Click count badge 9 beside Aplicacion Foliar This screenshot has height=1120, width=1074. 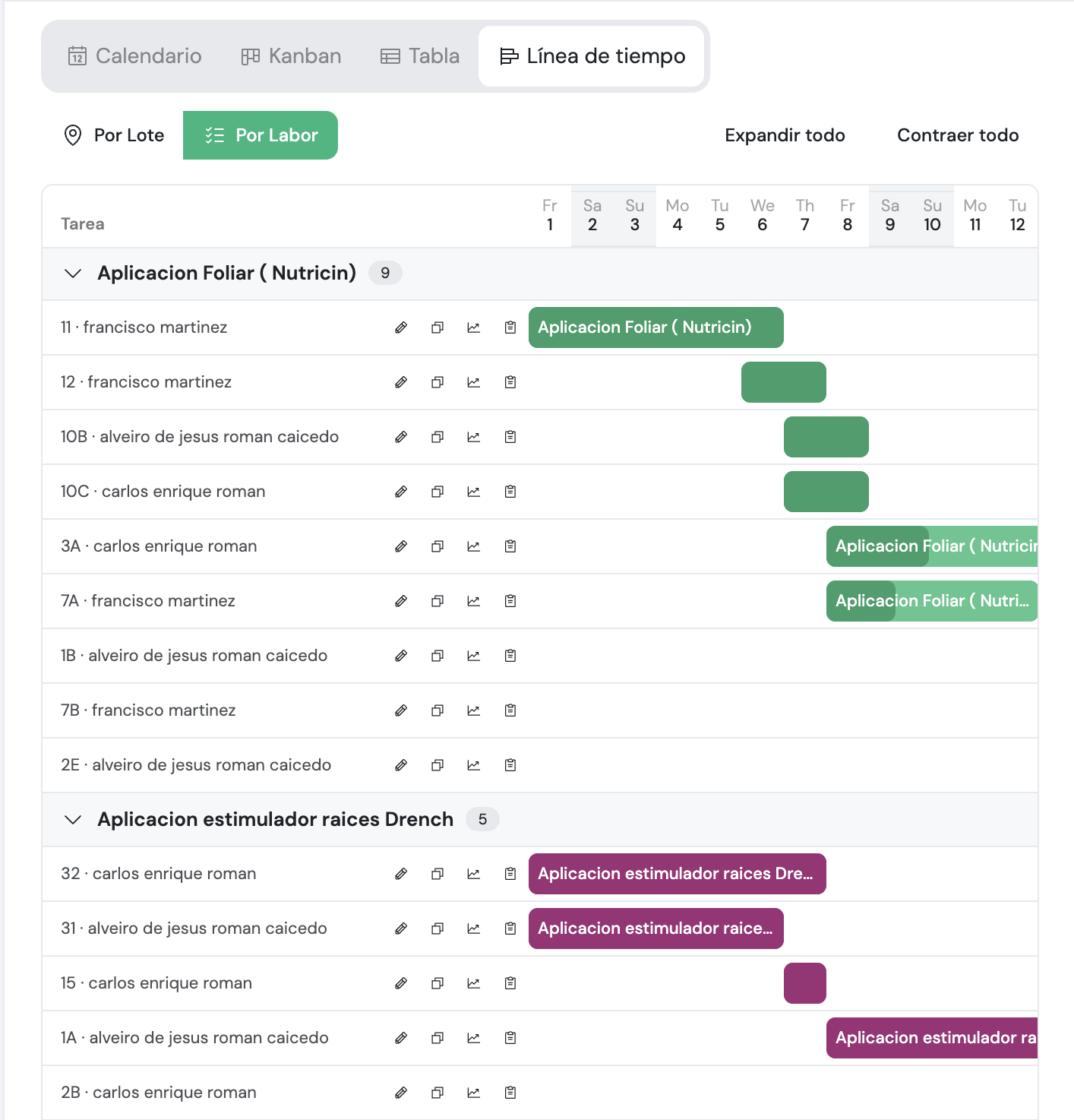[x=385, y=273]
